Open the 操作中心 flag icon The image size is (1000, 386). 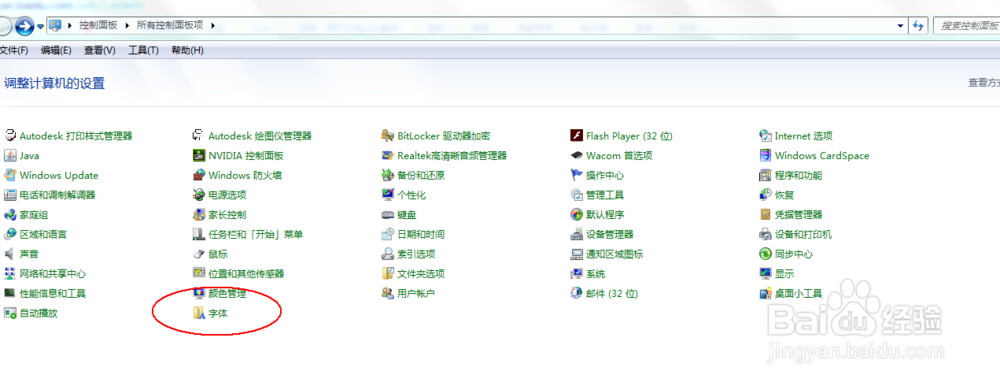[x=576, y=175]
